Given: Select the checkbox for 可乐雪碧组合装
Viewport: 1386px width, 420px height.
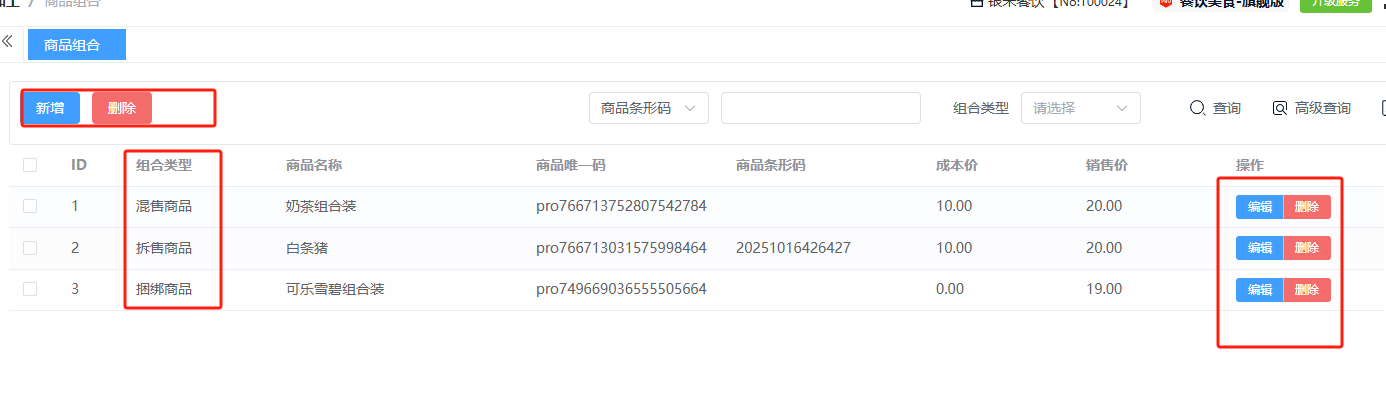Looking at the screenshot, I should (x=30, y=289).
